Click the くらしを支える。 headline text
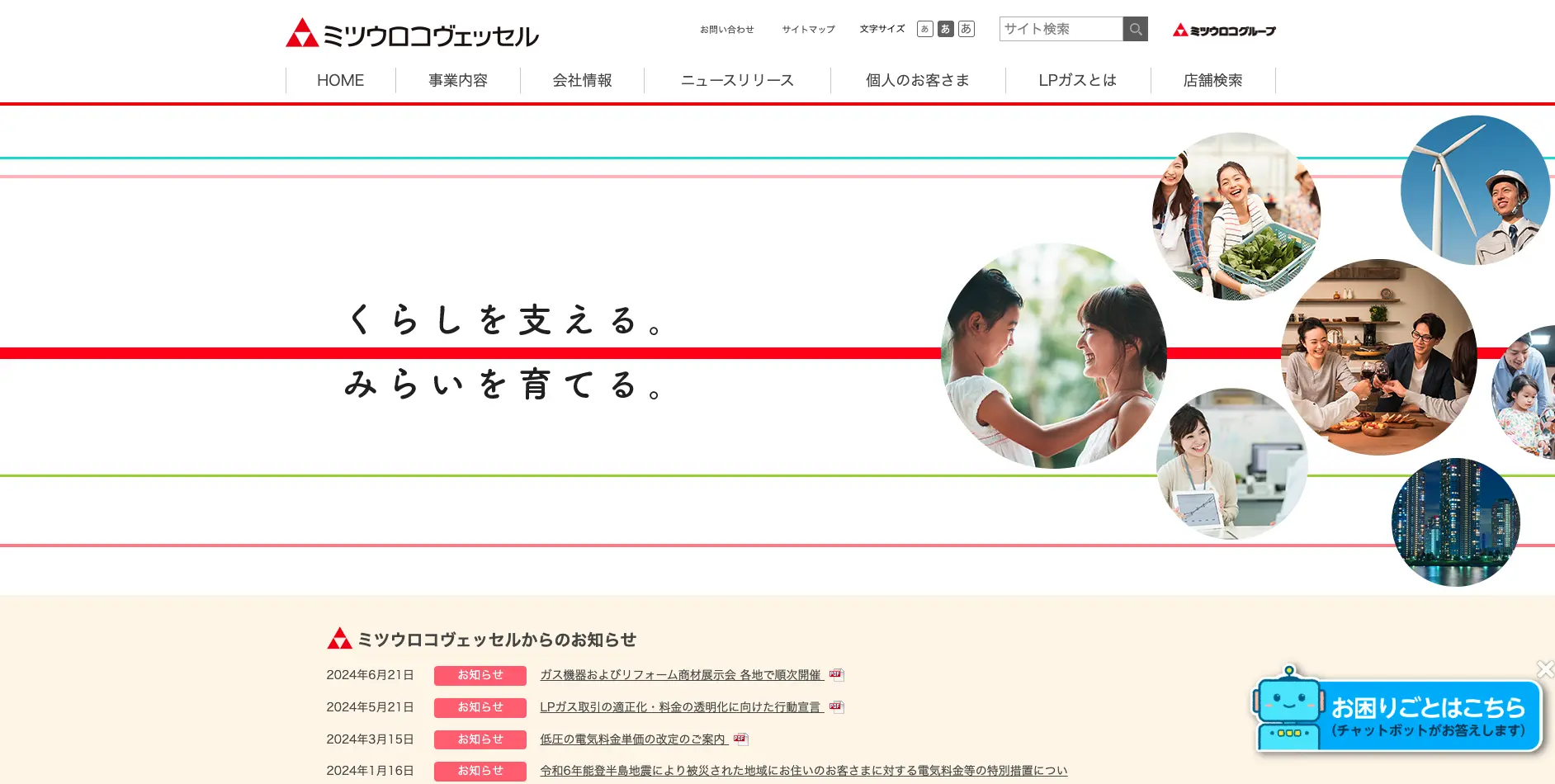Screen dimensions: 1555x784 pyautogui.click(x=505, y=320)
